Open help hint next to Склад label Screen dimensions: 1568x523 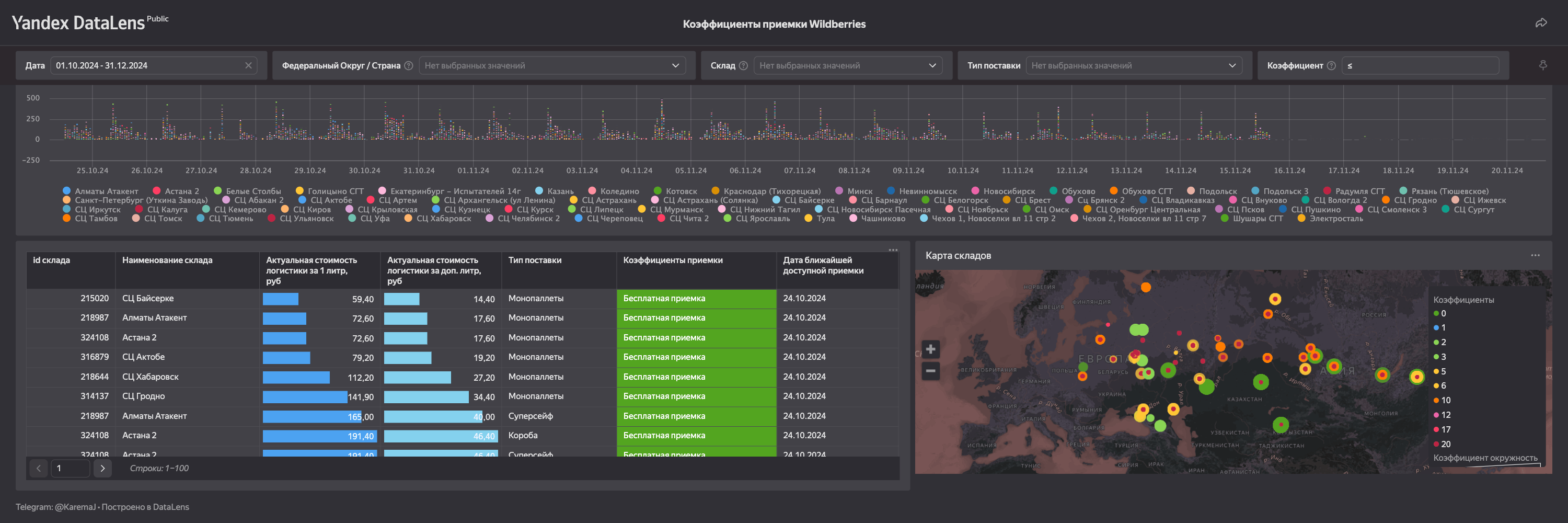click(x=743, y=66)
